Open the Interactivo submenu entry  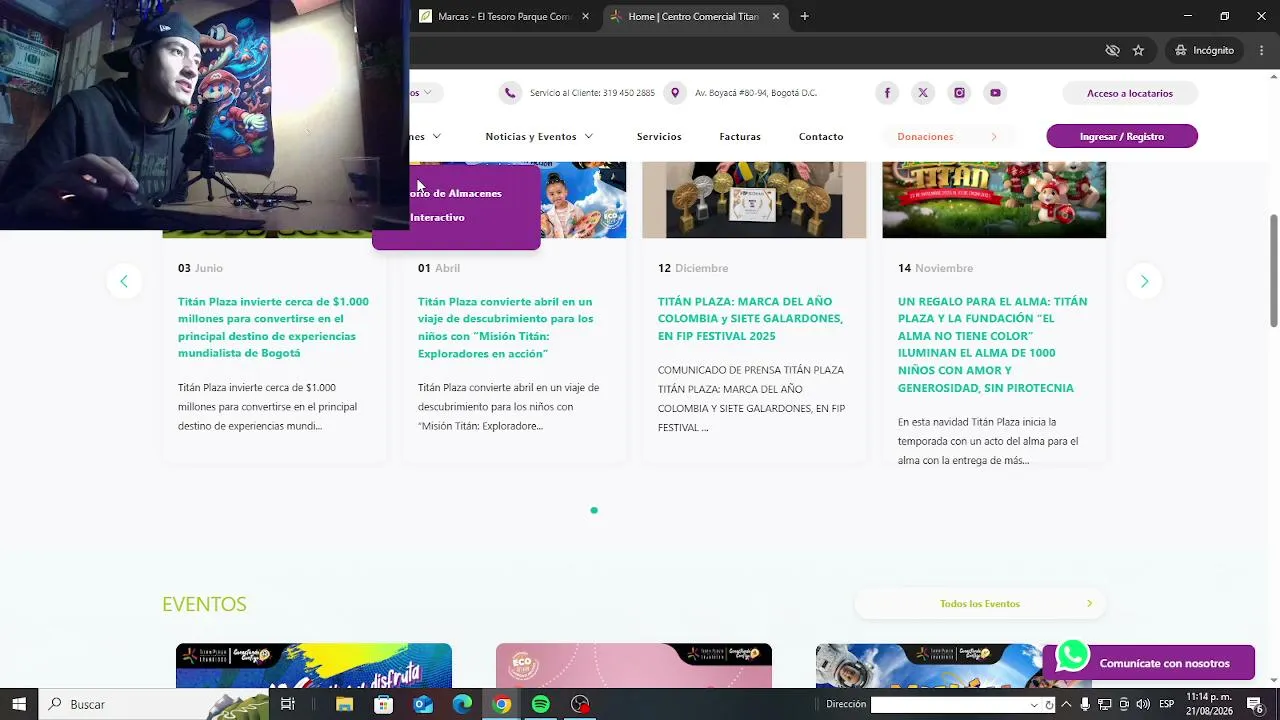point(437,217)
